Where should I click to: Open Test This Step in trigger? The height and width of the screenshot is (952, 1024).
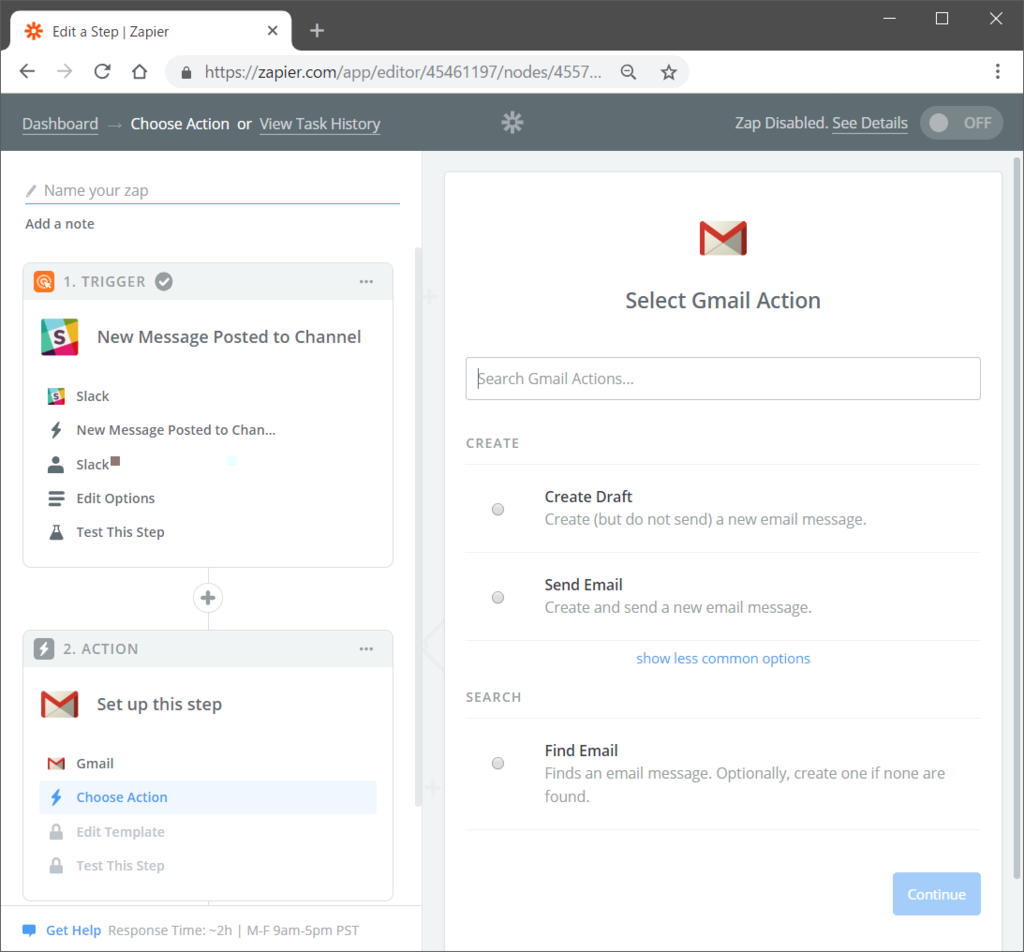pos(208,532)
